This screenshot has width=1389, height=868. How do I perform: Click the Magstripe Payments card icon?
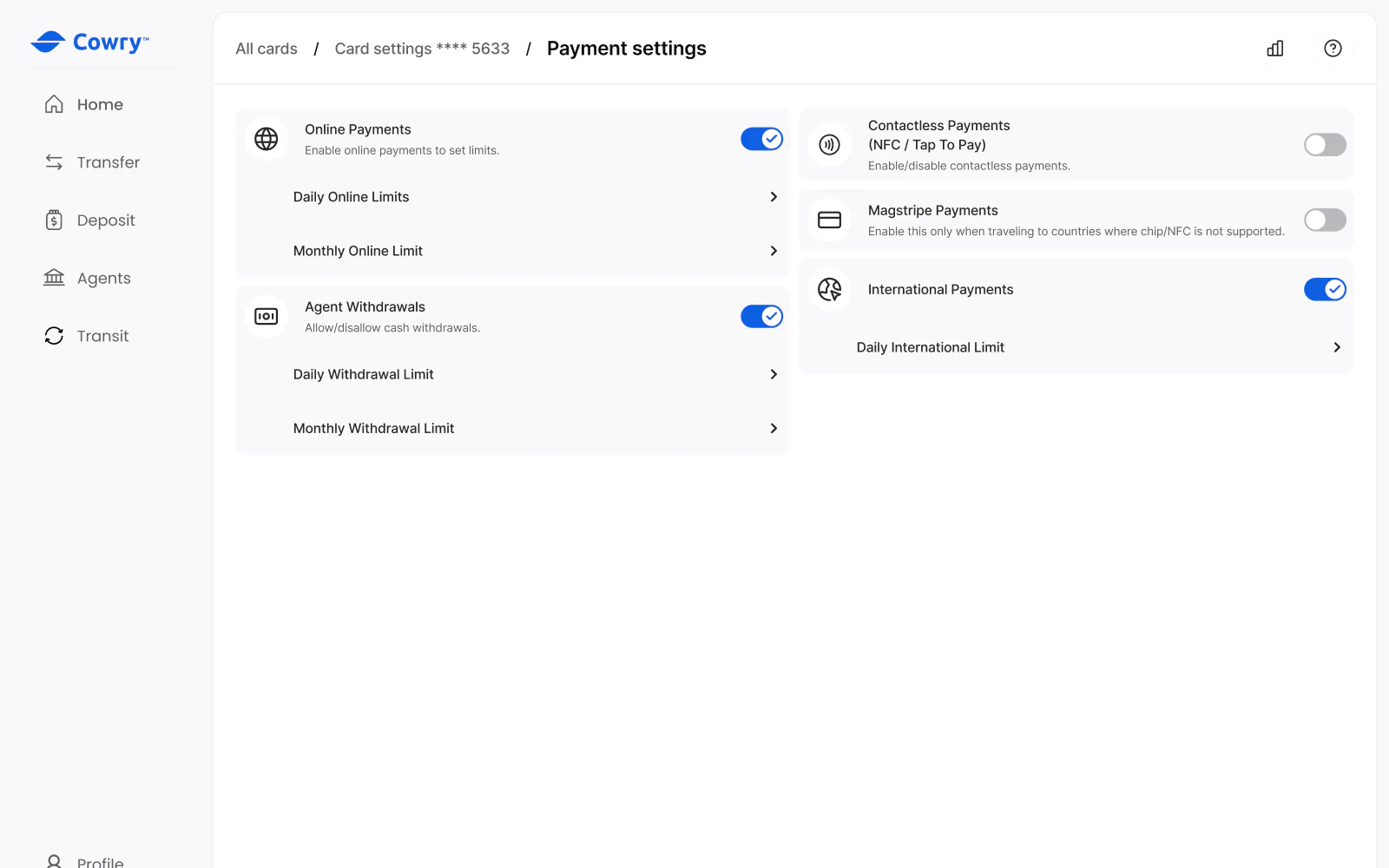click(x=830, y=220)
